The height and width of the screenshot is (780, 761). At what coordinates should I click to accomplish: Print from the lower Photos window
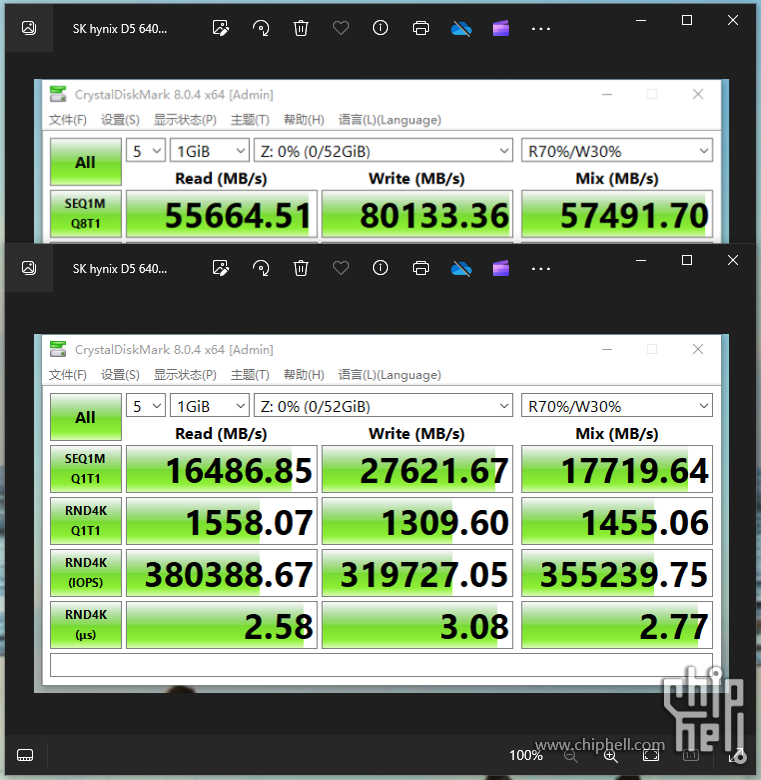point(421,268)
